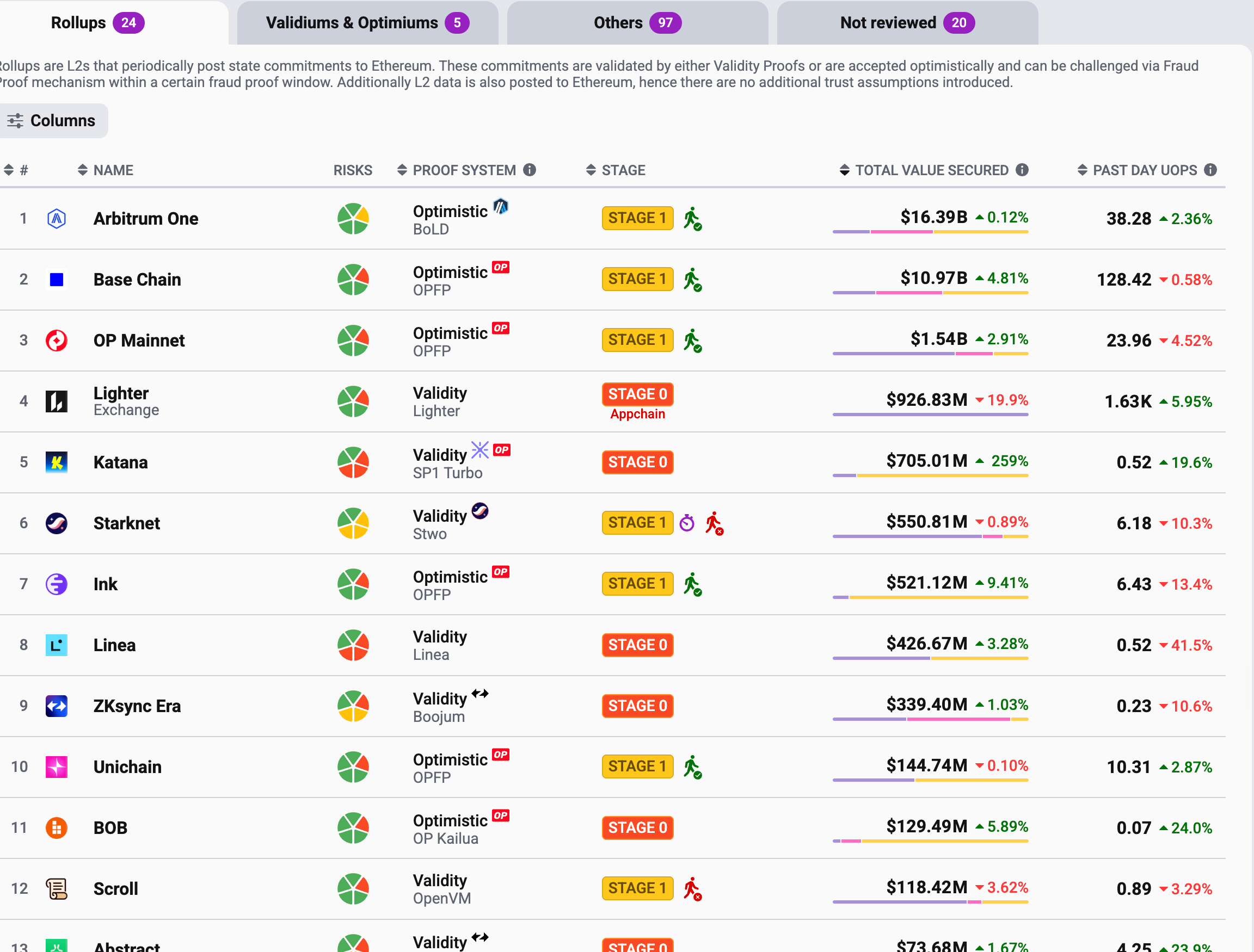Sort by Total Value Secured column

(924, 170)
